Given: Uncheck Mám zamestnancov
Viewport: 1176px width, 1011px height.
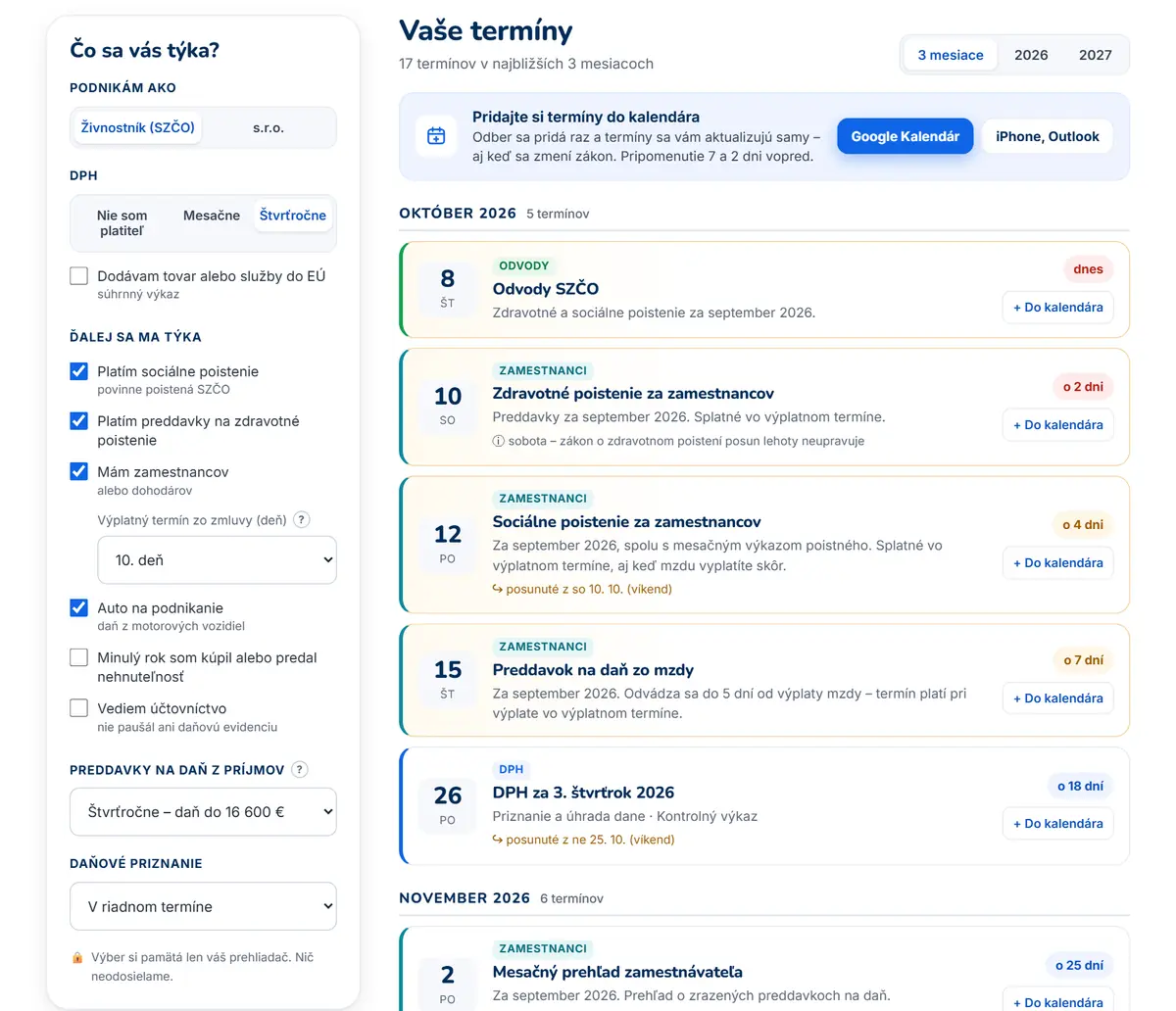Looking at the screenshot, I should 79,471.
